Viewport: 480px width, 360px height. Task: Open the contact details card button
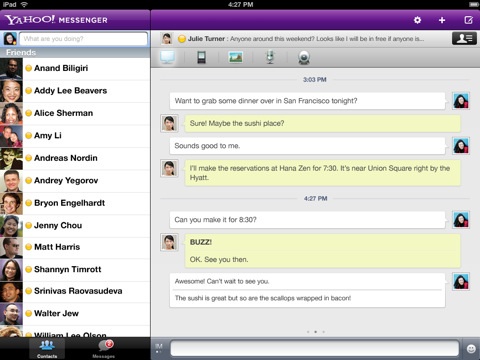pos(464,39)
